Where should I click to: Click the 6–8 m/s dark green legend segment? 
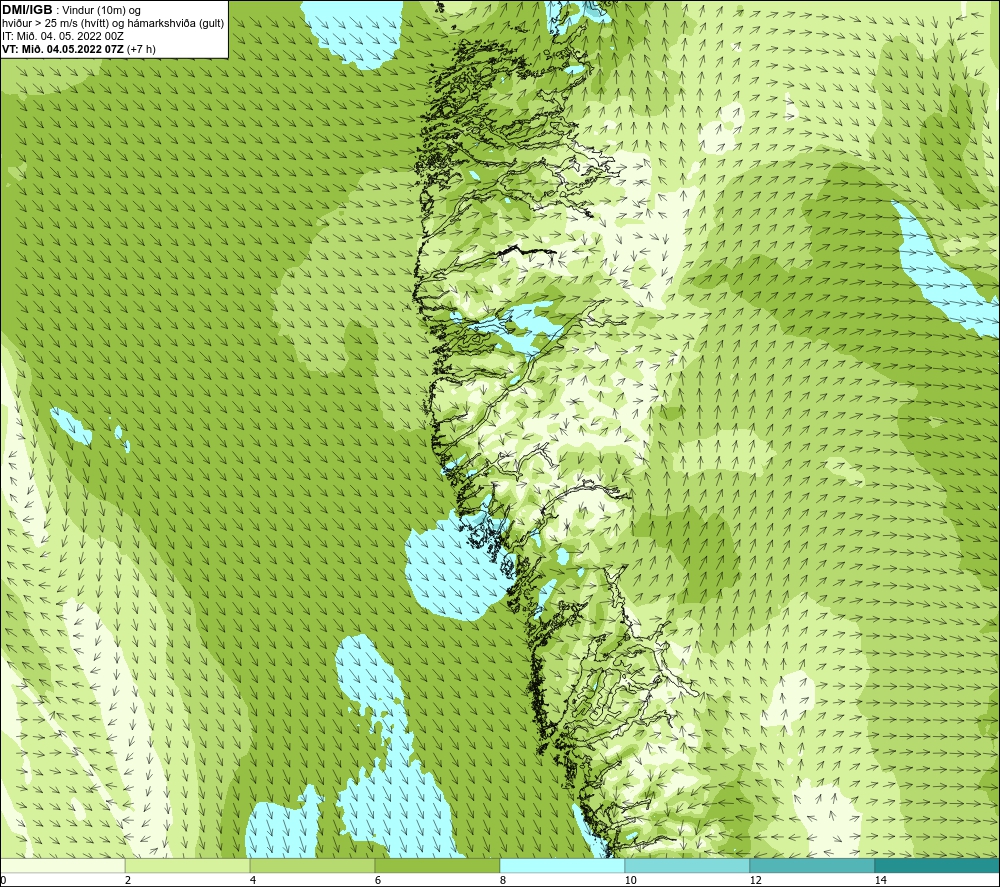point(438,865)
